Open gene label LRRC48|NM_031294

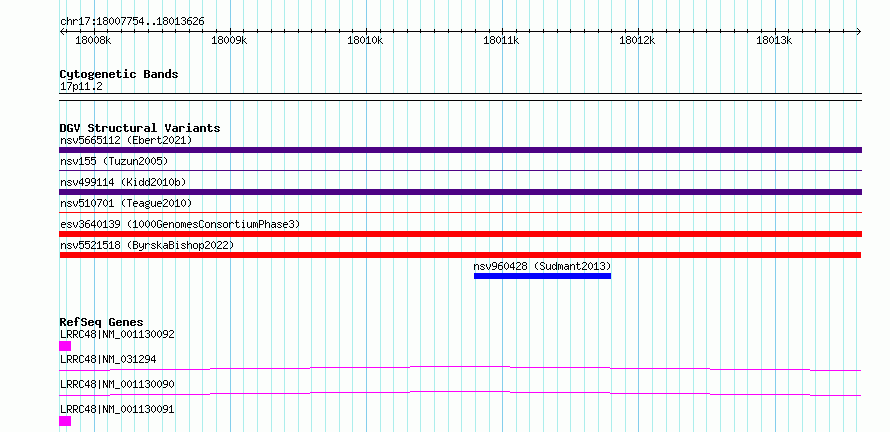[x=108, y=359]
